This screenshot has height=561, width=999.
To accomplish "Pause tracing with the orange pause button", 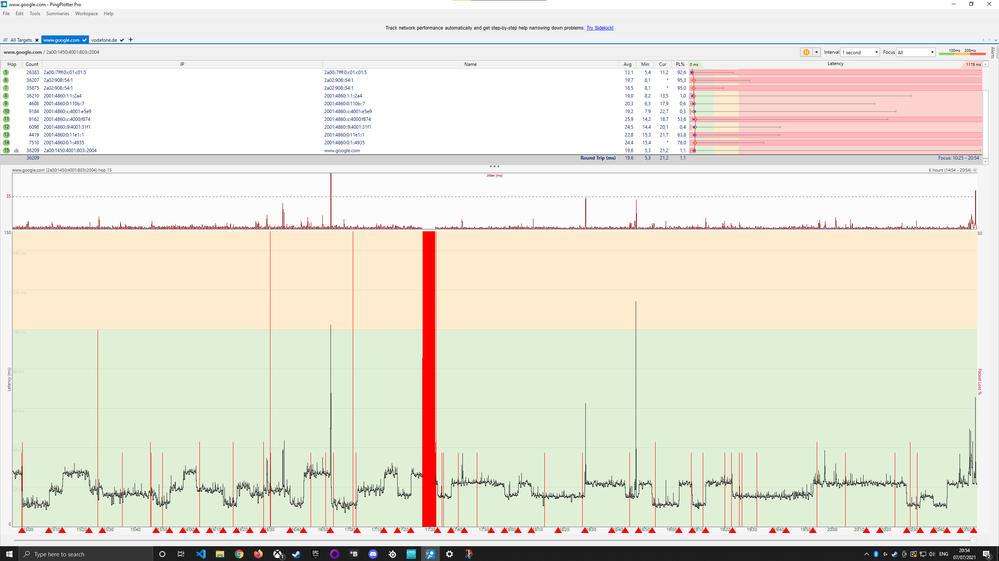I will click(x=806, y=52).
